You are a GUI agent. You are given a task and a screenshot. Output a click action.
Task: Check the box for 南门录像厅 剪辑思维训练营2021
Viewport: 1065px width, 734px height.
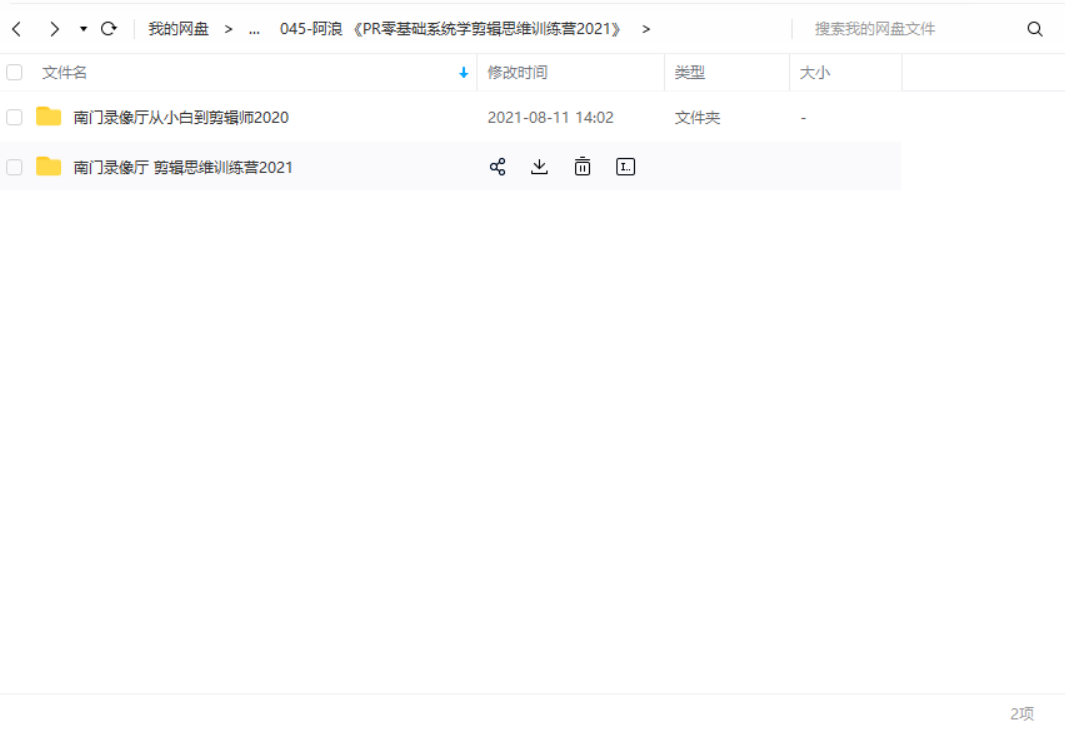click(14, 167)
